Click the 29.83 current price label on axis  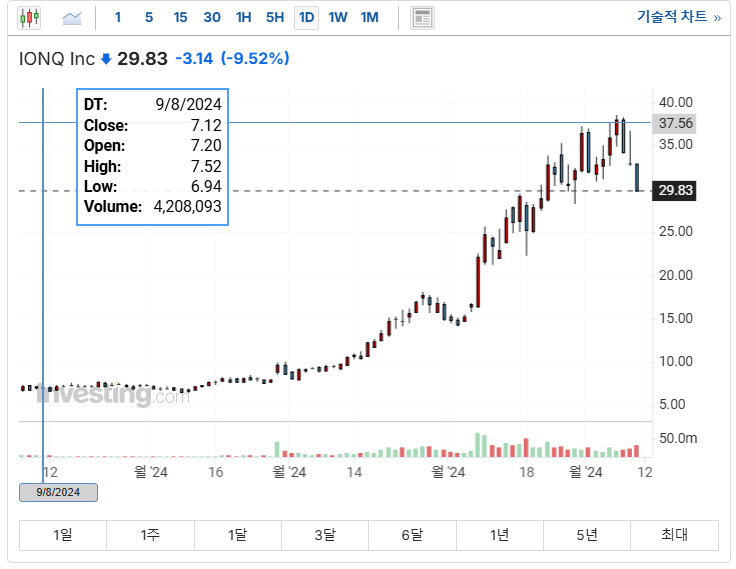point(675,191)
